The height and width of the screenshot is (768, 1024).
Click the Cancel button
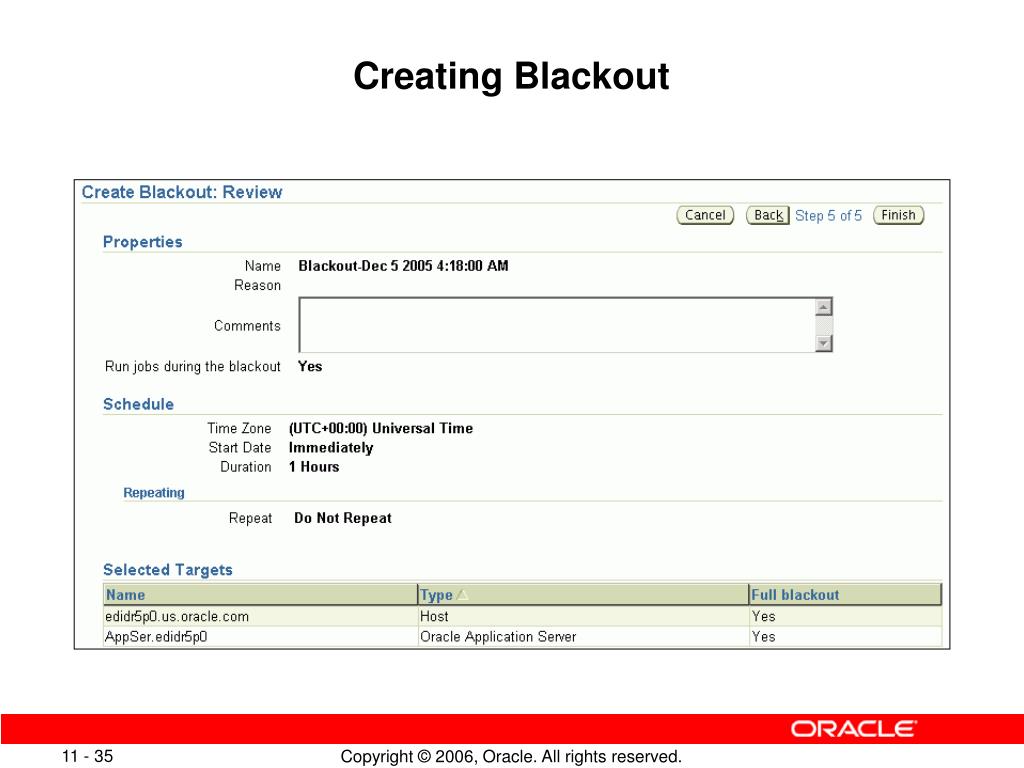click(x=705, y=215)
